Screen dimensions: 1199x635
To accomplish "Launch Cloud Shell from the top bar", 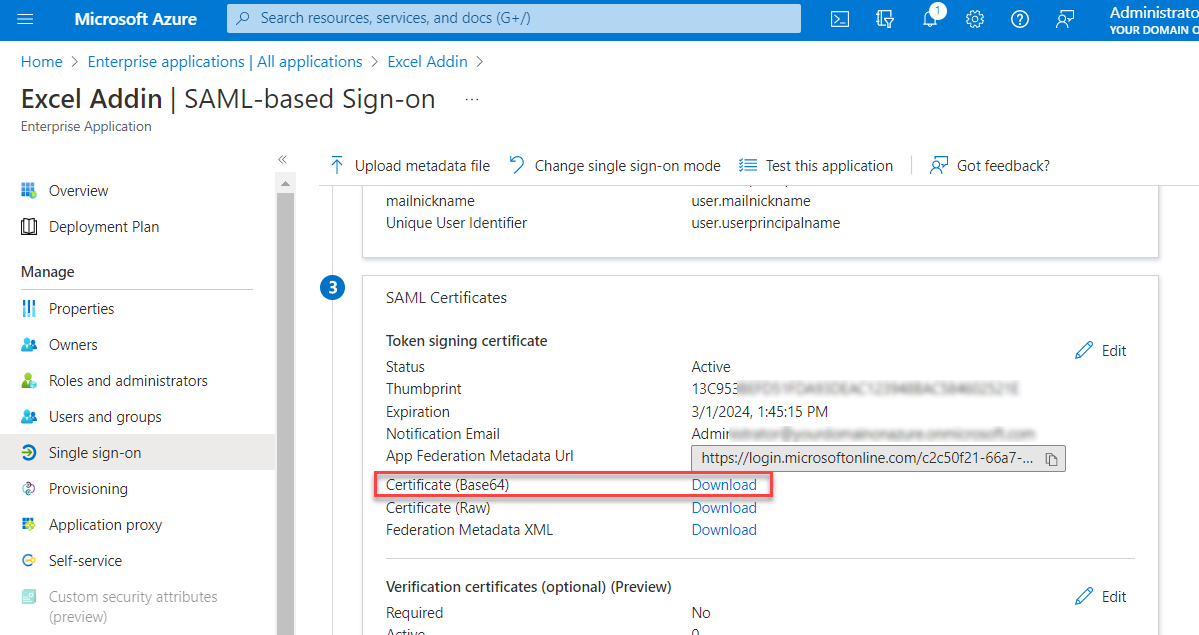I will point(841,19).
